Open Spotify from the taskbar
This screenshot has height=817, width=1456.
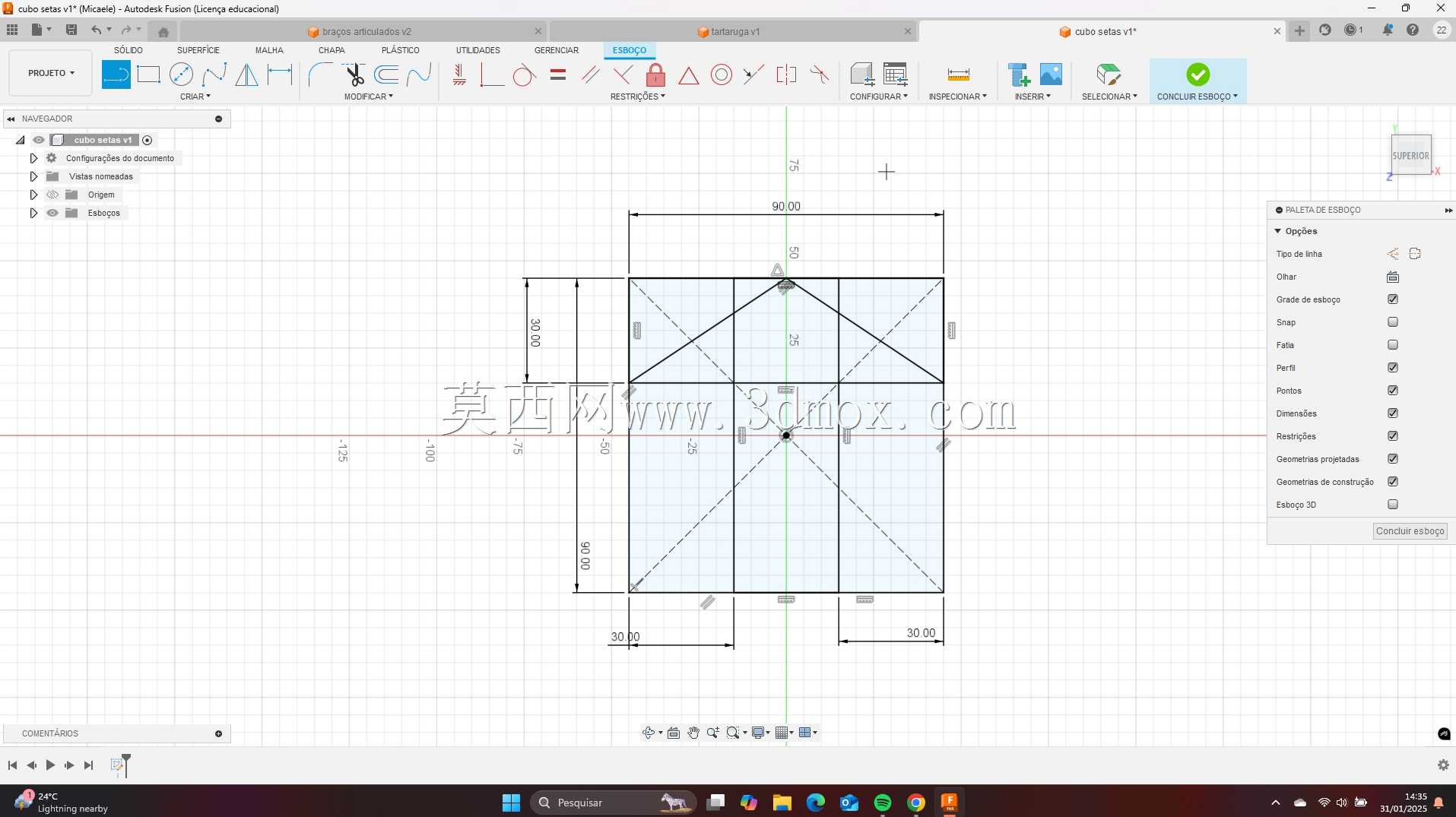pyautogui.click(x=883, y=803)
